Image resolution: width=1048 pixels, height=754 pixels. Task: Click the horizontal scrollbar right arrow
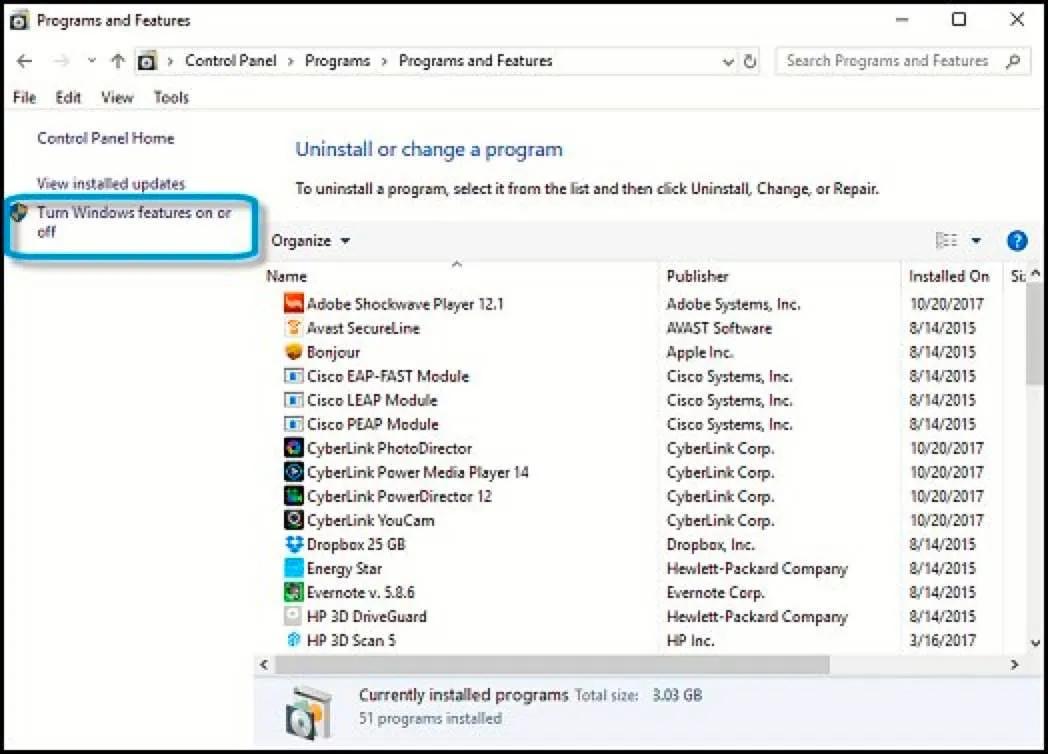coord(1015,664)
